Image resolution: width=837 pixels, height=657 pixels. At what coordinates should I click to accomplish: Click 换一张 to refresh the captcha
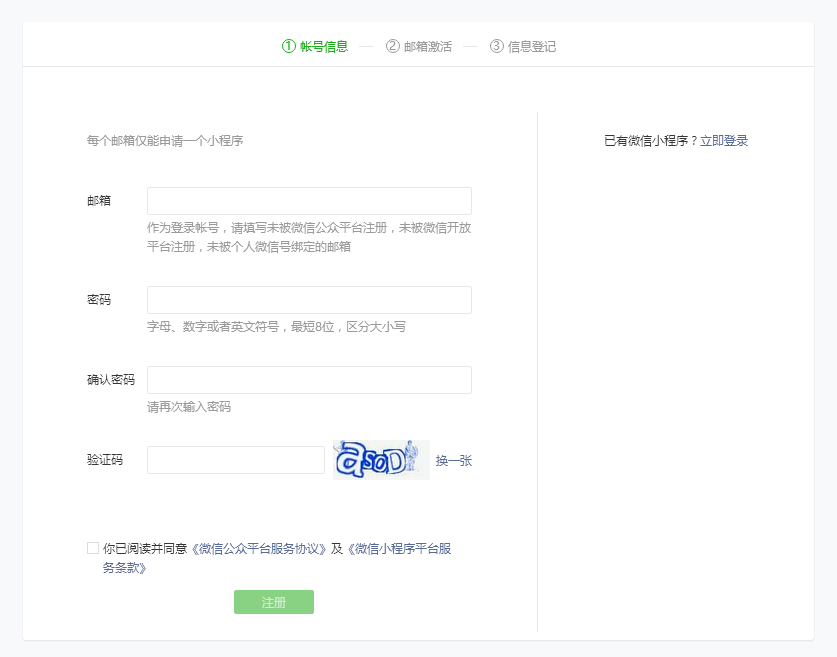[454, 461]
